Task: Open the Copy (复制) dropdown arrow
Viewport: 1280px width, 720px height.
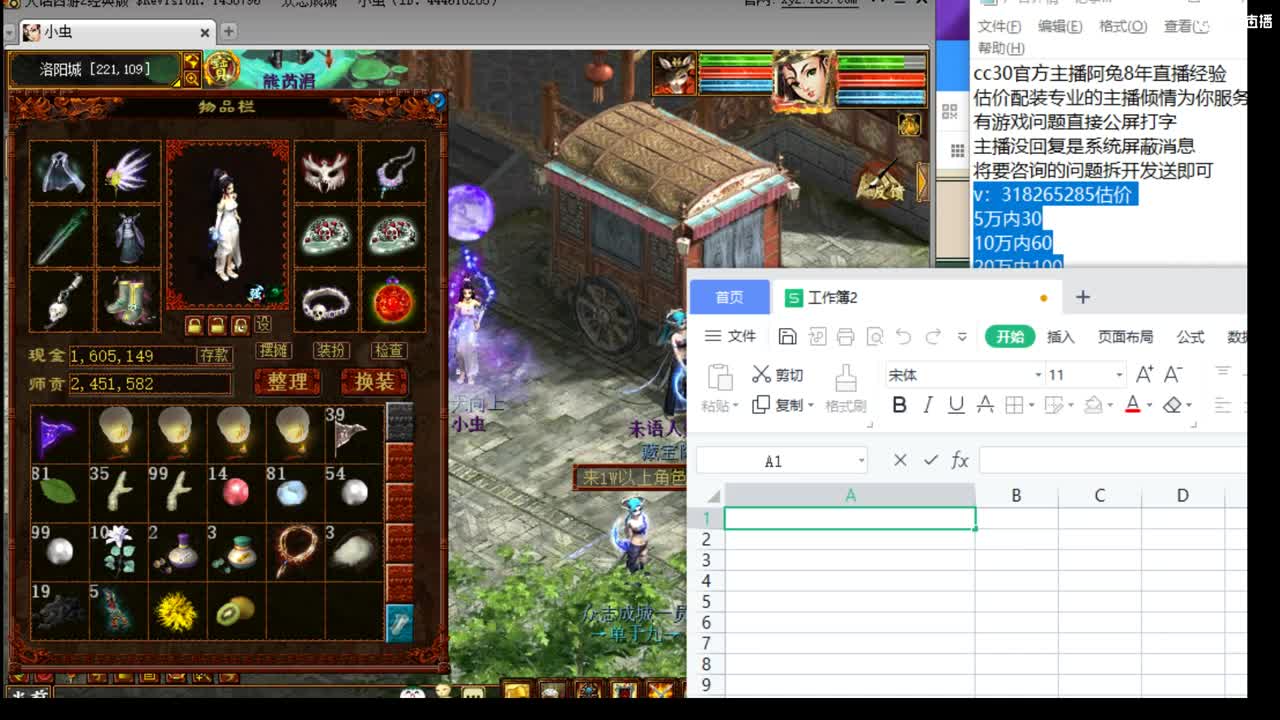Action: pyautogui.click(x=810, y=406)
